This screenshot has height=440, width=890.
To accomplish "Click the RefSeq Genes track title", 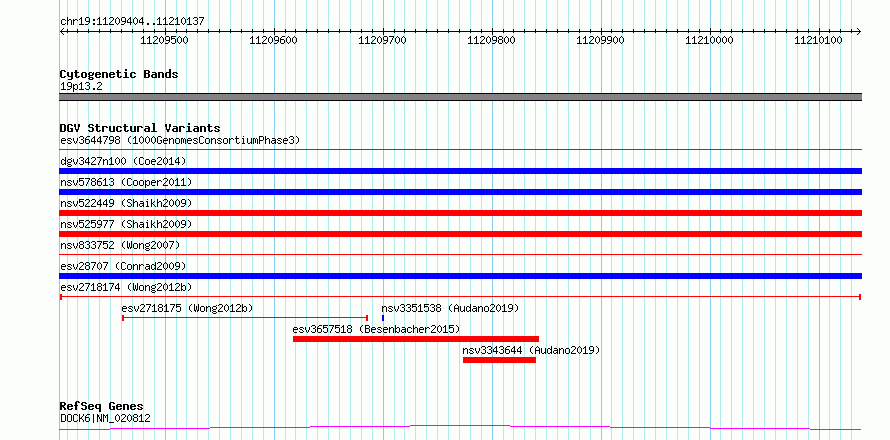I will pos(102,407).
